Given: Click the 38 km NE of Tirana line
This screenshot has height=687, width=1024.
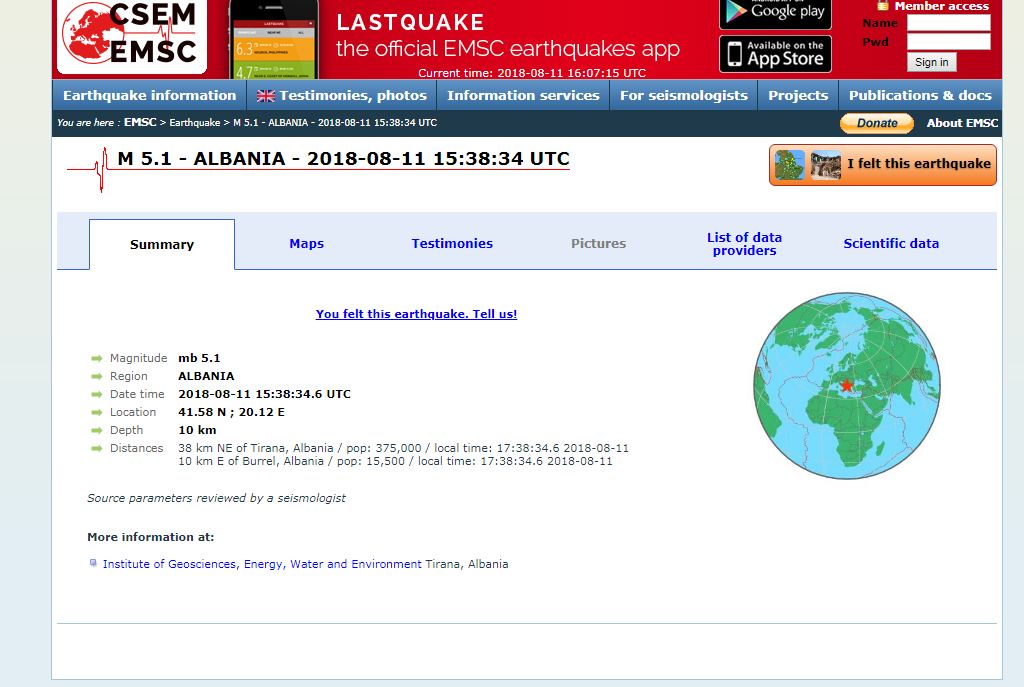Looking at the screenshot, I should 404,448.
